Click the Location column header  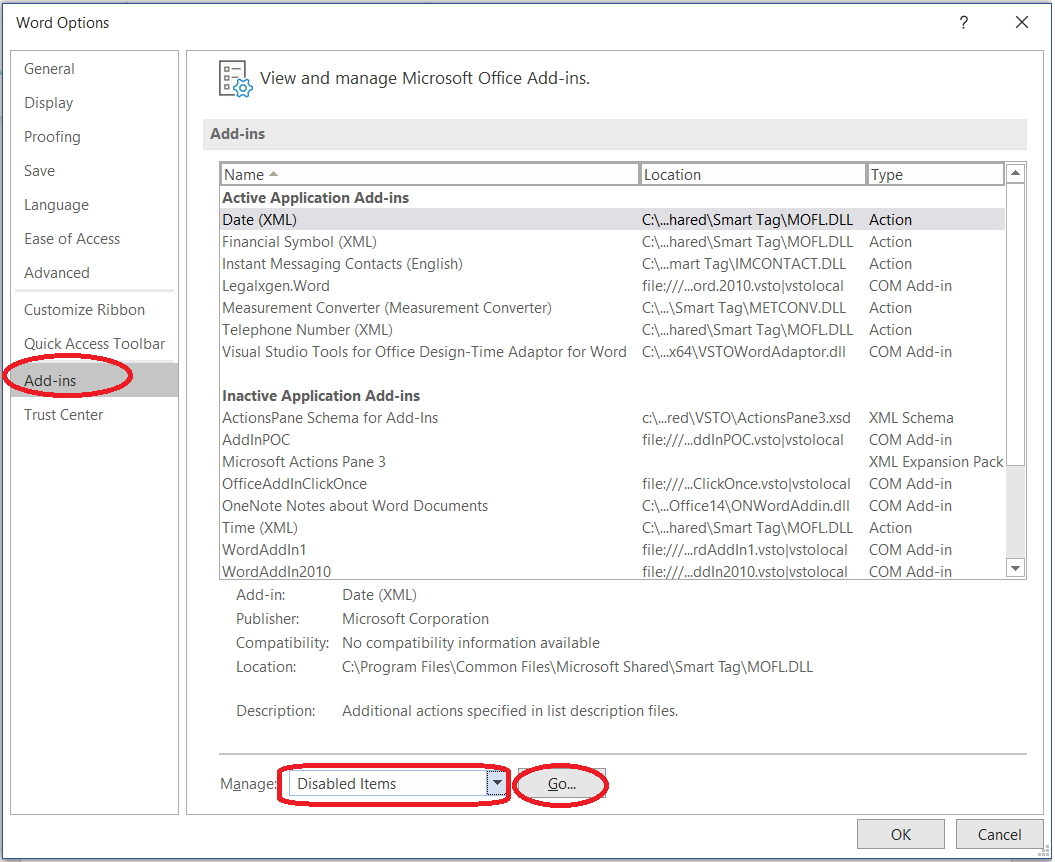pos(751,174)
